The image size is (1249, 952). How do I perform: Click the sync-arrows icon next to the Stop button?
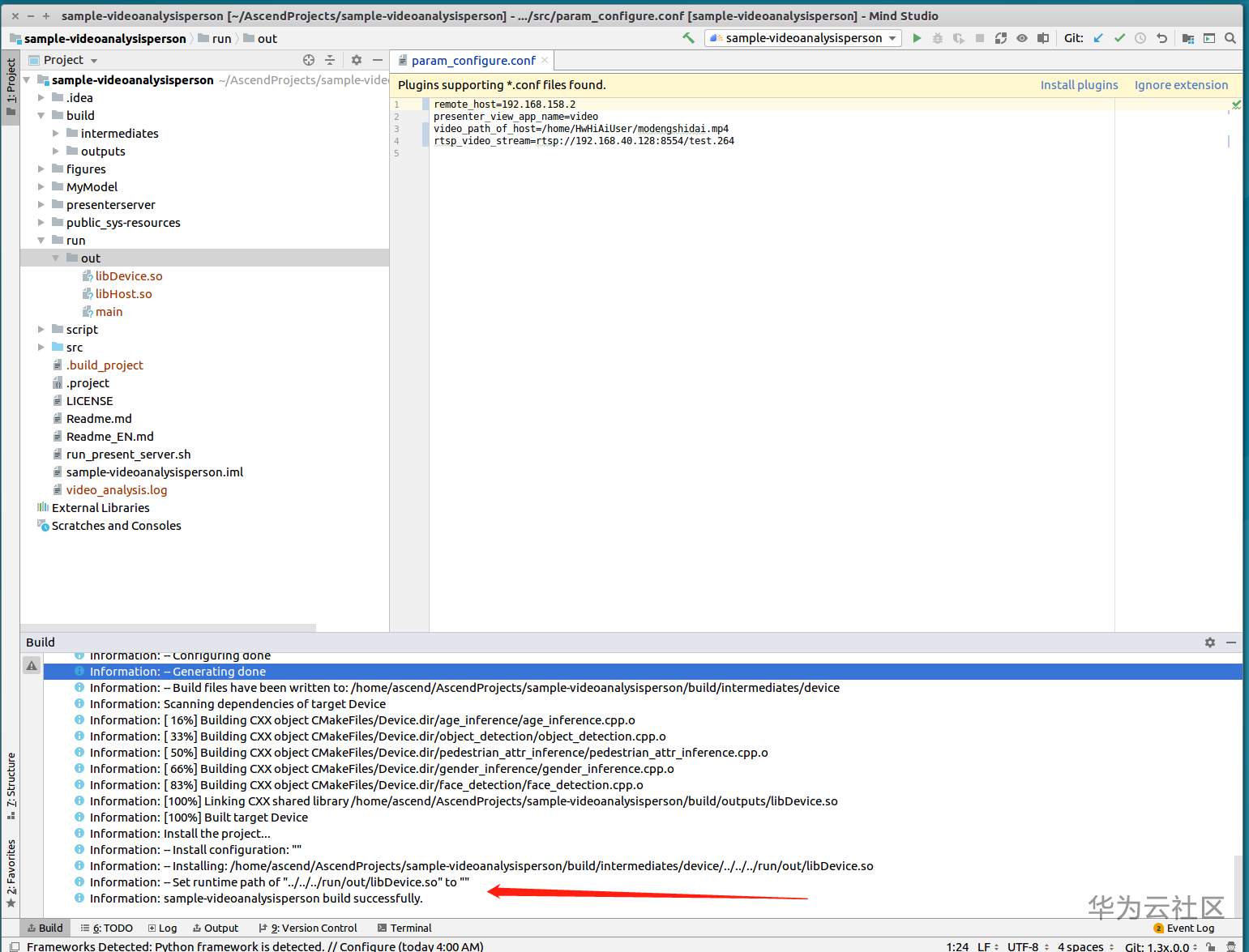coord(1001,38)
